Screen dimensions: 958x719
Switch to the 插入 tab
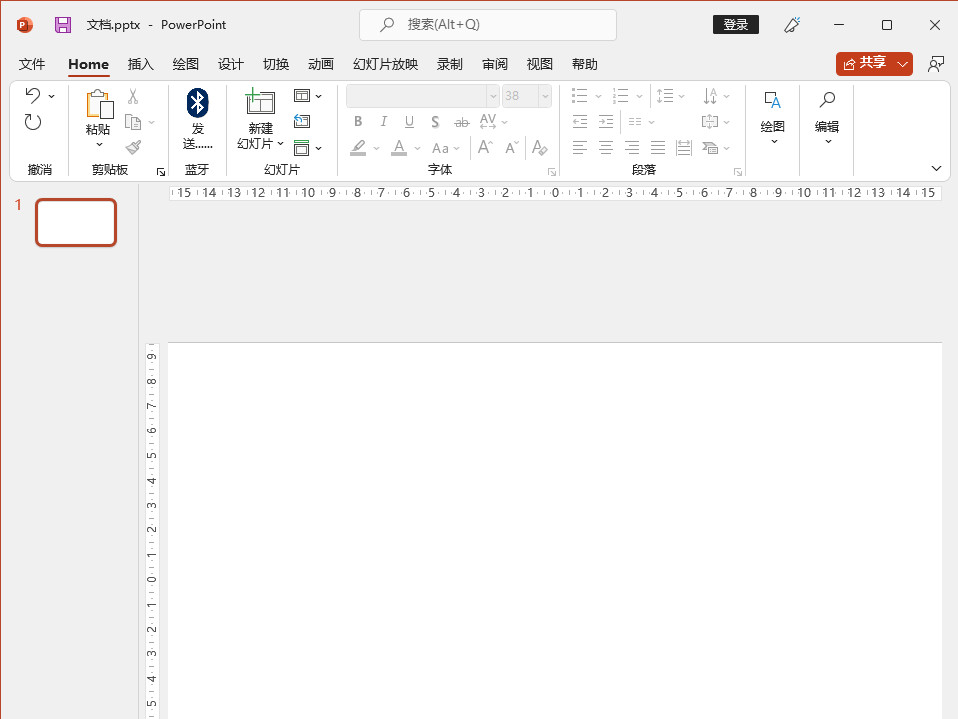141,64
